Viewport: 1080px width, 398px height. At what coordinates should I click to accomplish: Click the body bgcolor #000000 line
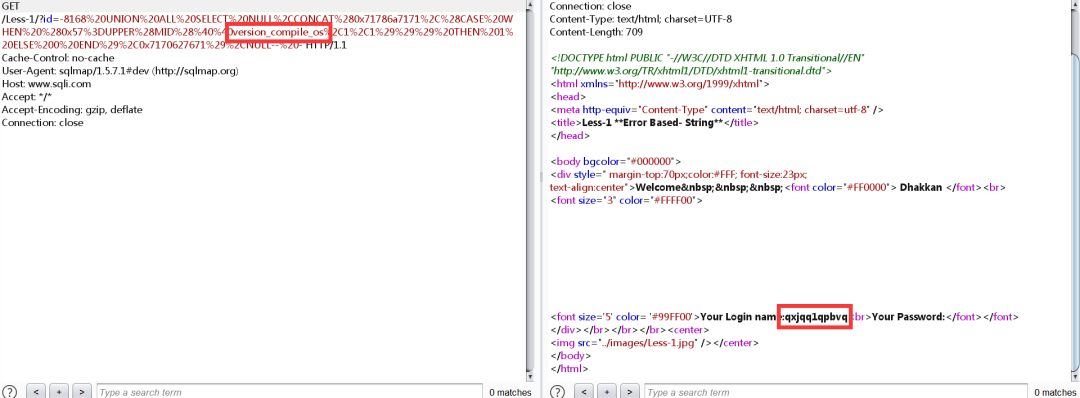(x=616, y=163)
